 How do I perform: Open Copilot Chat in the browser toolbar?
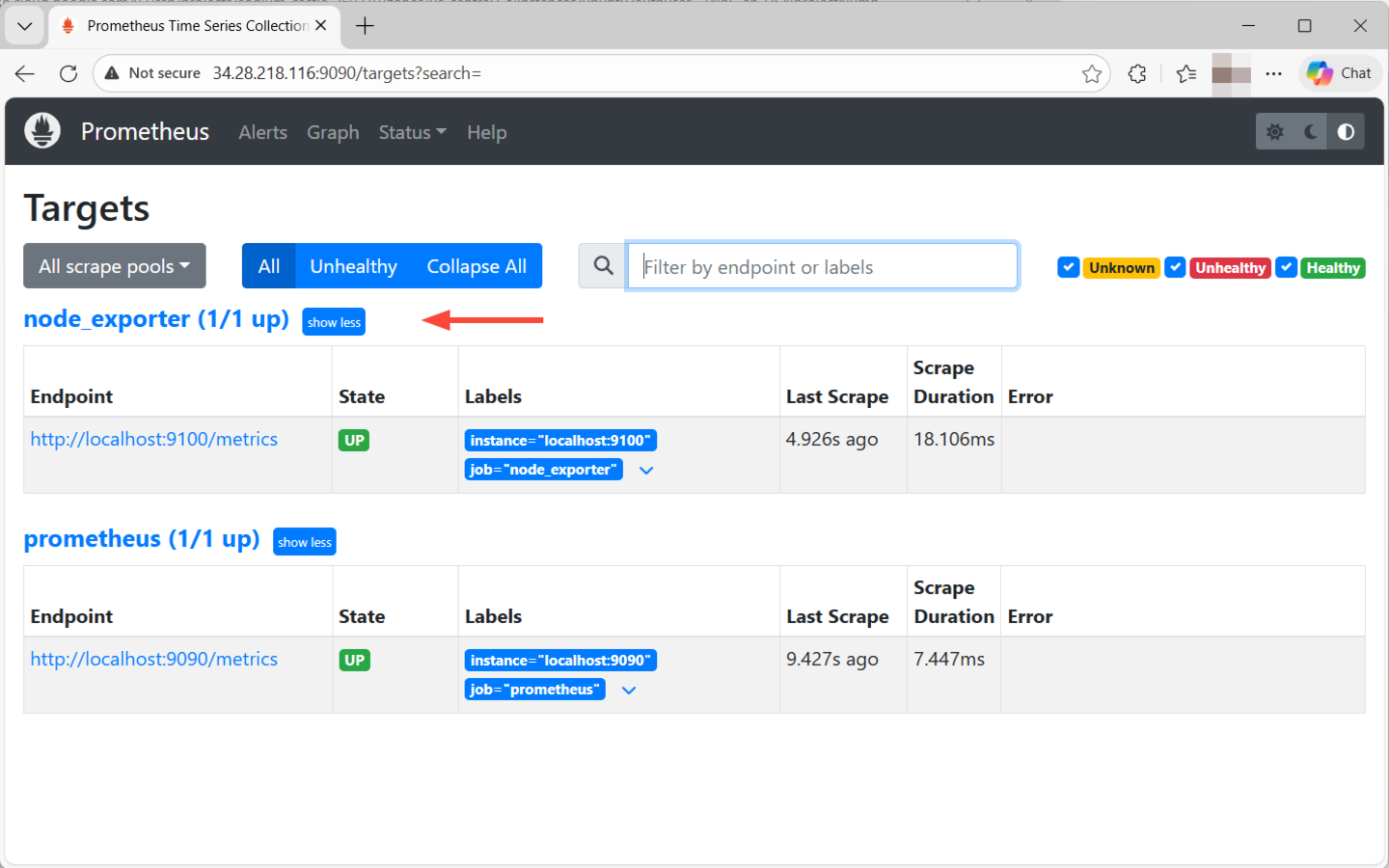click(x=1339, y=72)
